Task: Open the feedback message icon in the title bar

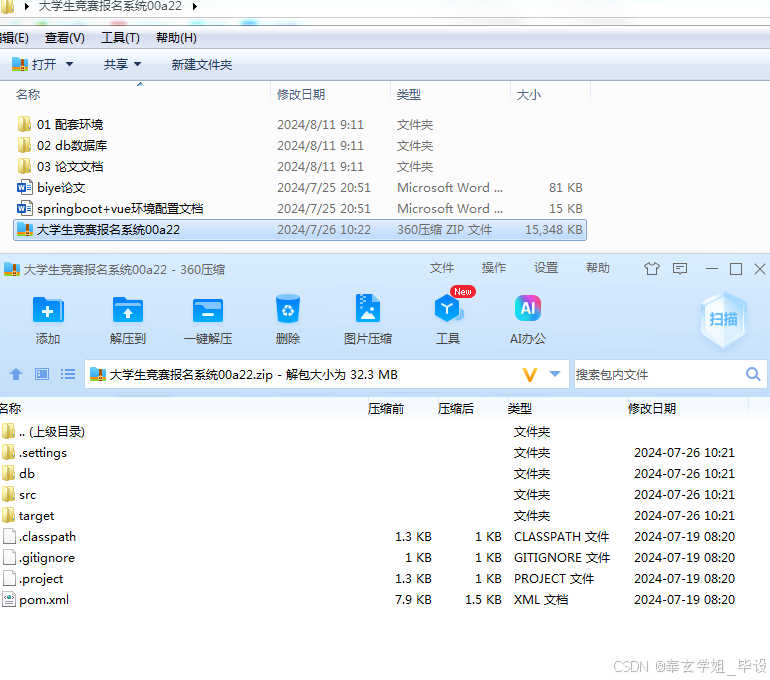Action: tap(680, 269)
